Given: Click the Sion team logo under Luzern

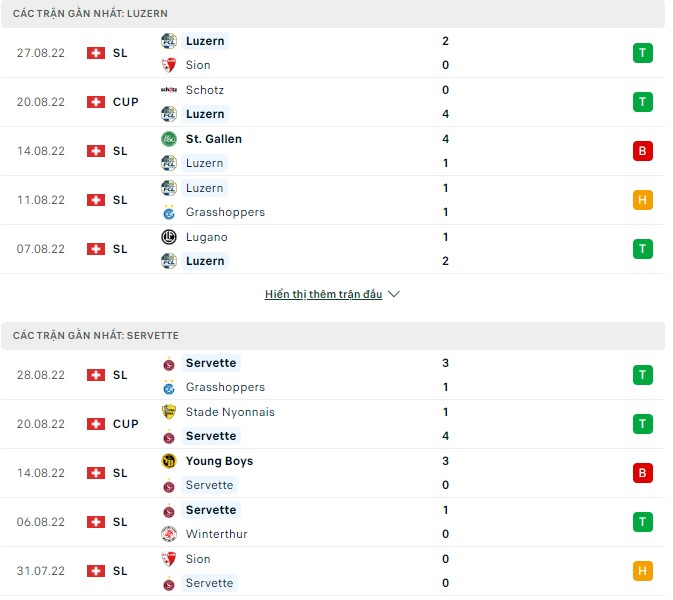Looking at the screenshot, I should [x=168, y=65].
